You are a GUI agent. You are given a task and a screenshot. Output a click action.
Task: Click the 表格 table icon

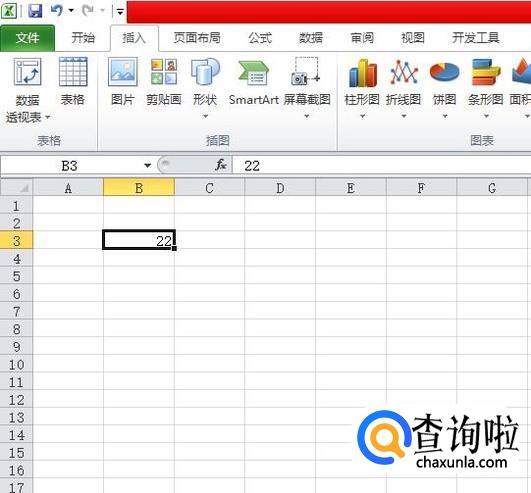click(73, 72)
